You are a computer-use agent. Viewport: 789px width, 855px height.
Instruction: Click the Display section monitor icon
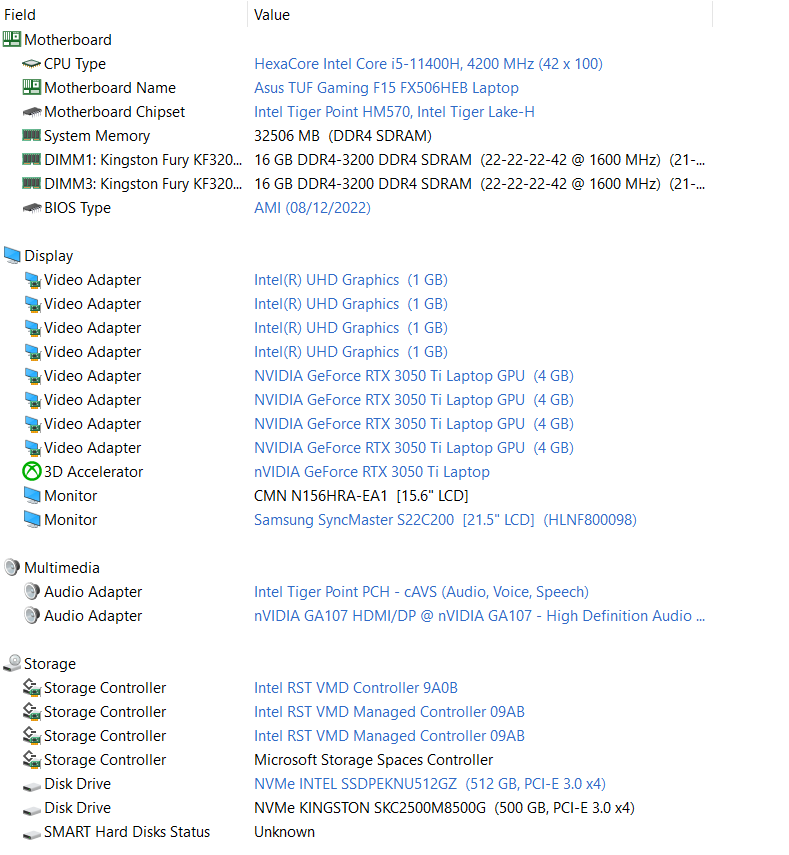(12, 255)
